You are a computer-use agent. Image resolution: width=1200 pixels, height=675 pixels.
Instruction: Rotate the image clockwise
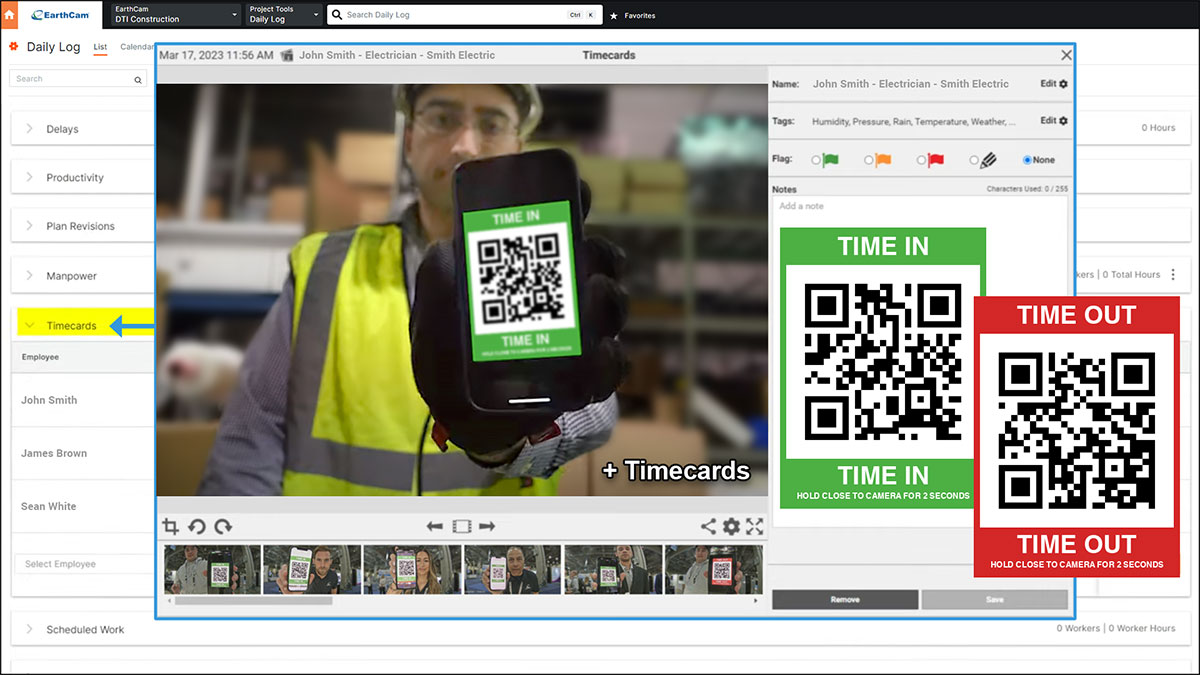[x=223, y=526]
